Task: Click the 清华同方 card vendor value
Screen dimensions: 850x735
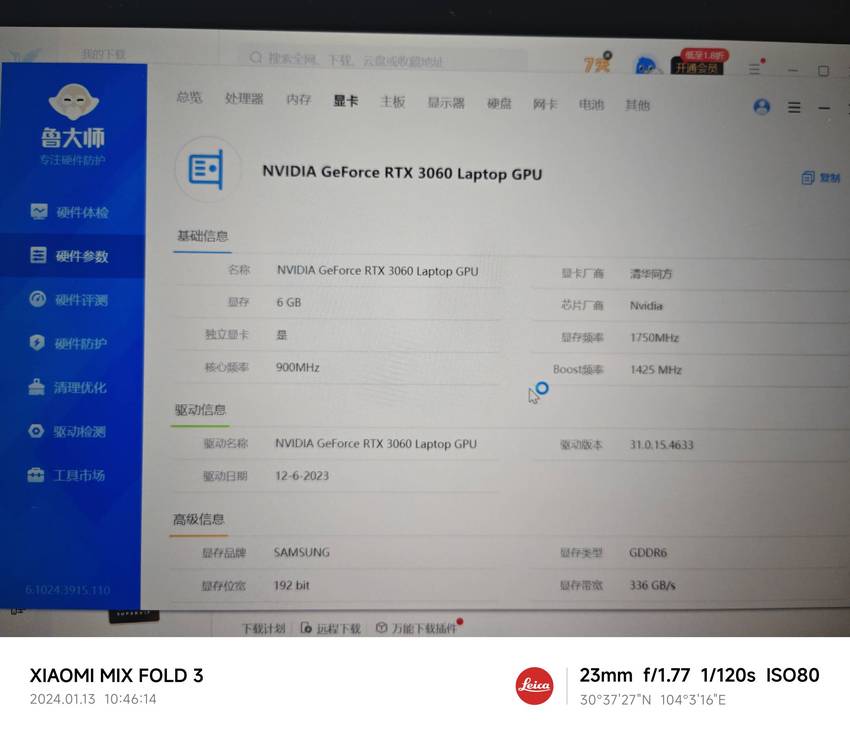Action: (651, 274)
